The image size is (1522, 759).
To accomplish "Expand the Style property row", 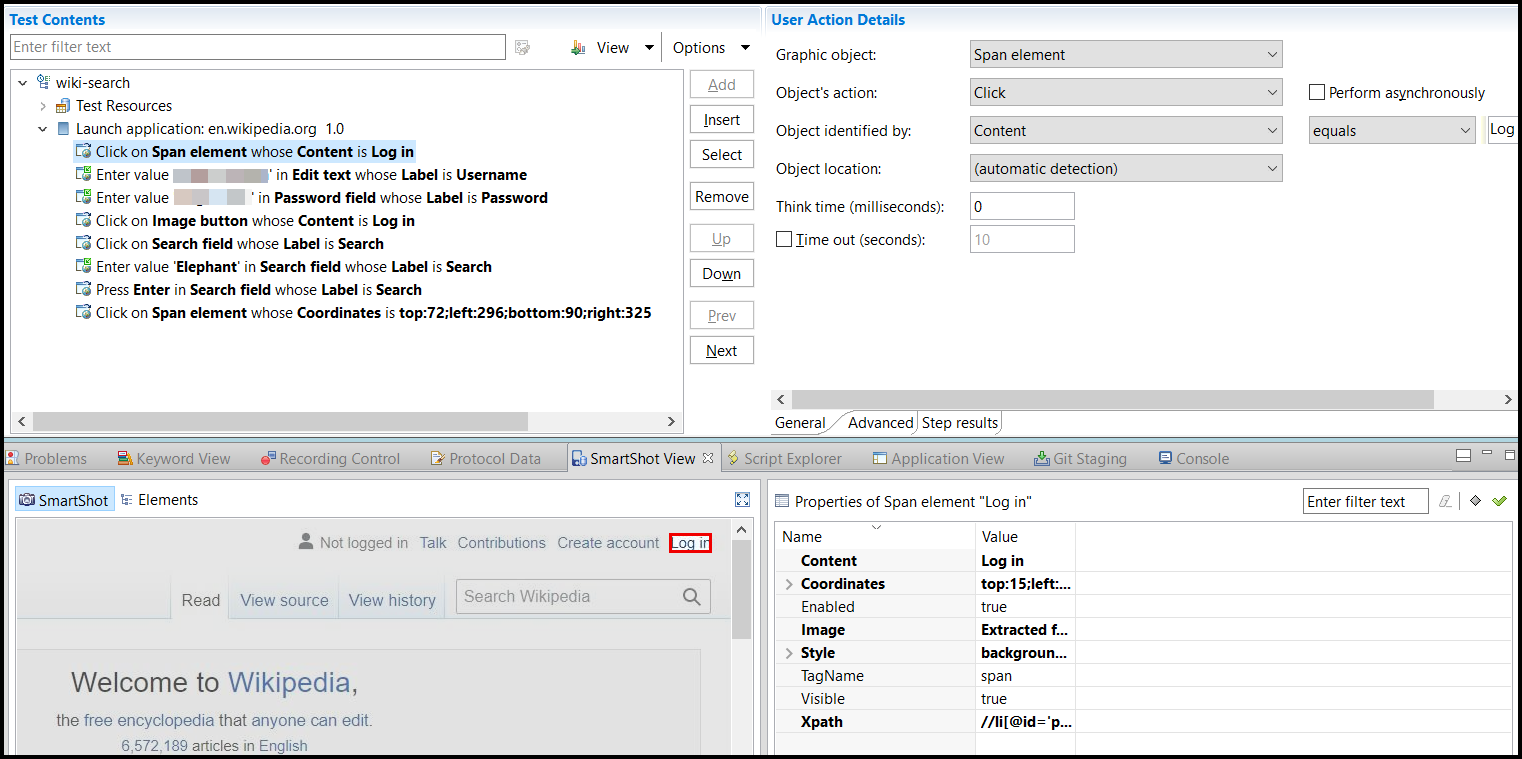I will 788,652.
